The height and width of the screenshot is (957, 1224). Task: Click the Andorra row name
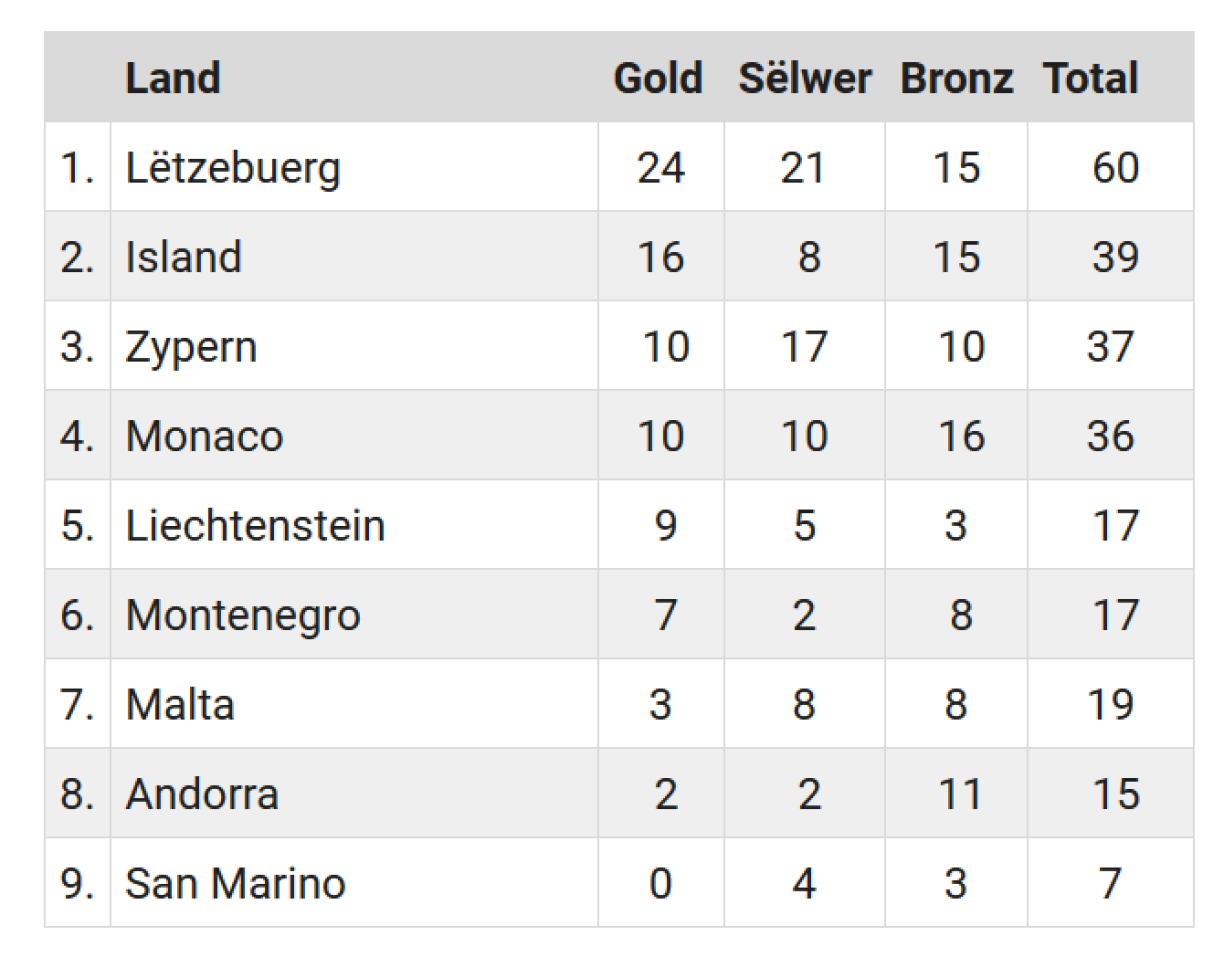202,794
